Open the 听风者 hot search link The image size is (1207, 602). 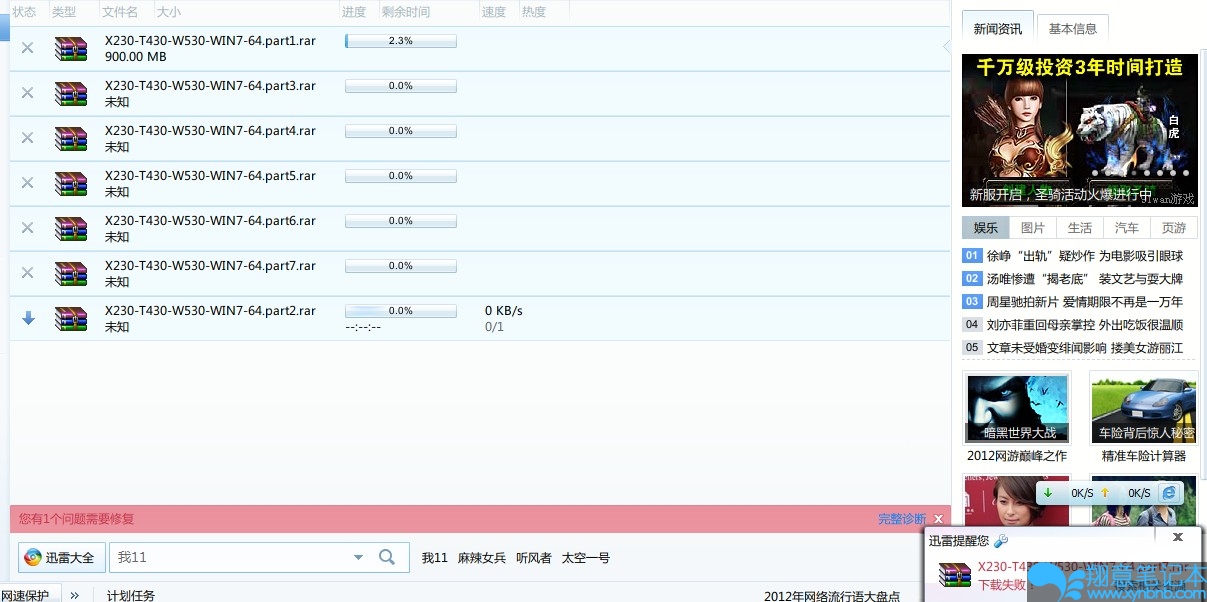(x=533, y=558)
